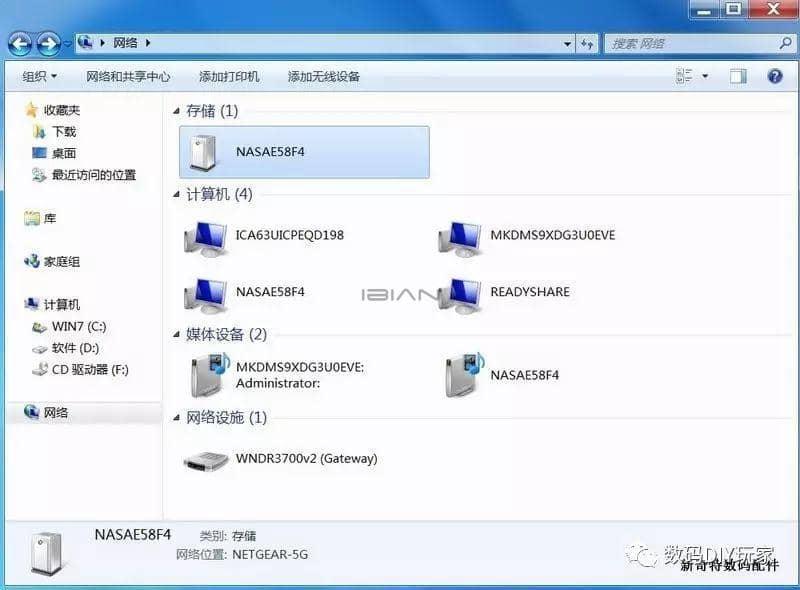Open the NASAE58F4 media device icon
The width and height of the screenshot is (800, 590).
point(464,375)
